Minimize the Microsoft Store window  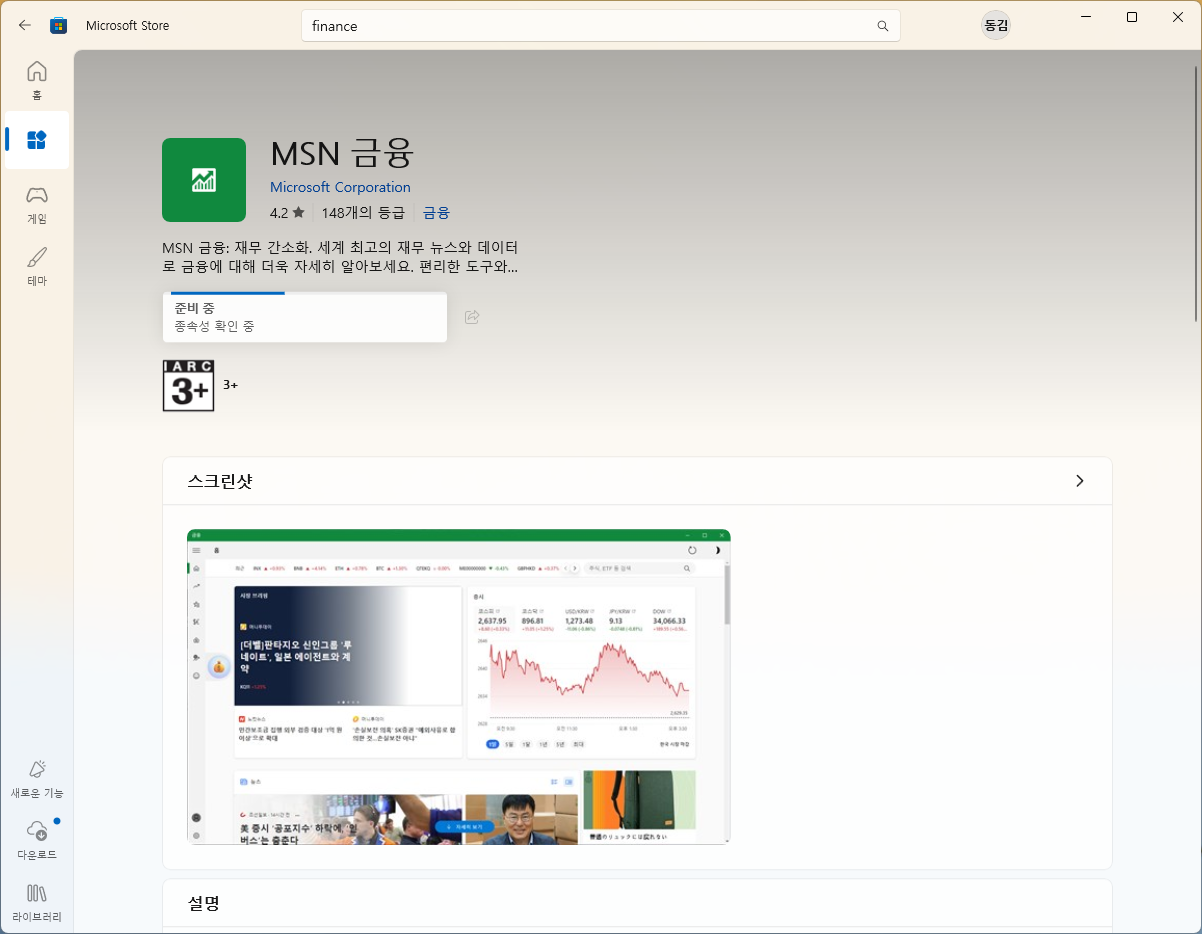tap(1086, 17)
